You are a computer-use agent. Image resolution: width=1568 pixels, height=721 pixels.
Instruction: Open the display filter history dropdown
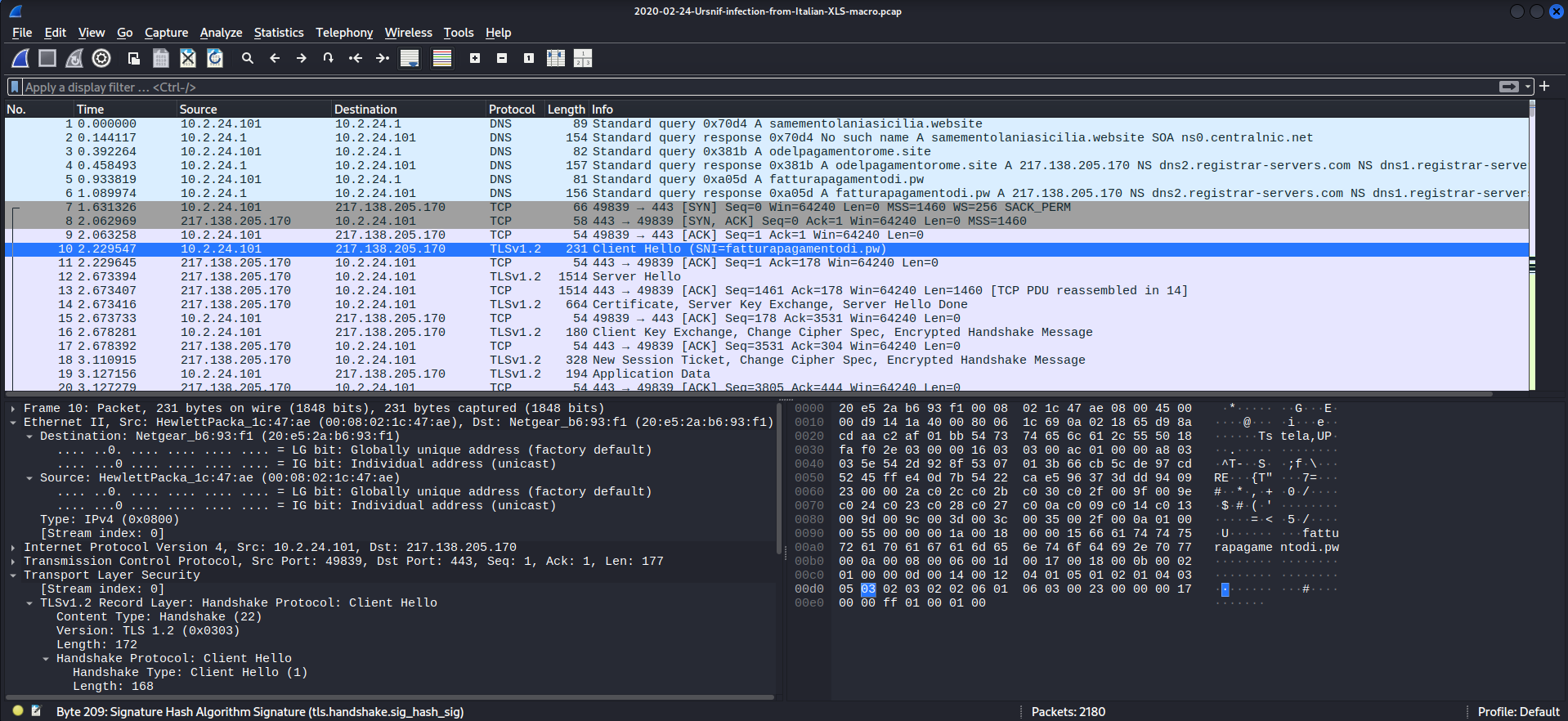1527,87
